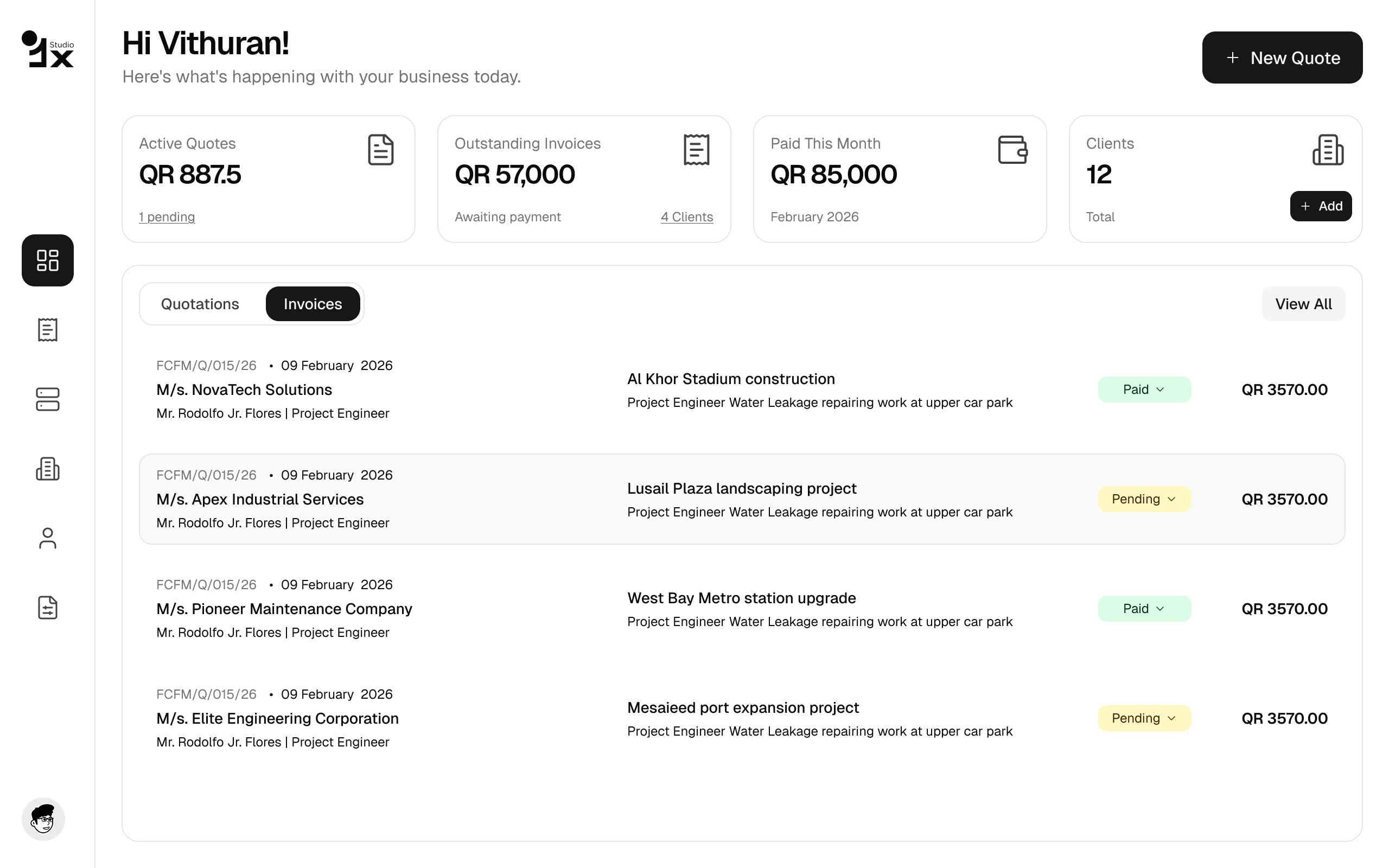Screen dimensions: 1389x868
Task: Click Lusail Plaza landscaping project title
Action: 742,489
